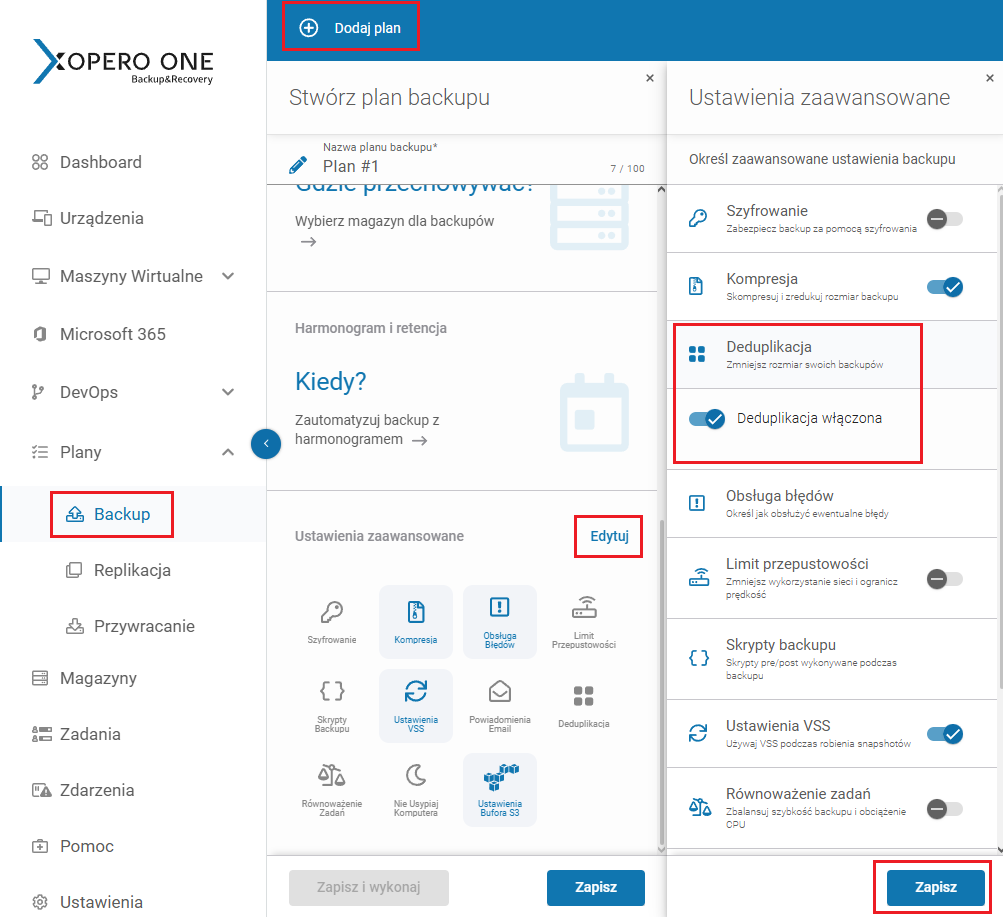Click the Edytuj link for advanced settings
The width and height of the screenshot is (1003, 917).
[x=609, y=536]
